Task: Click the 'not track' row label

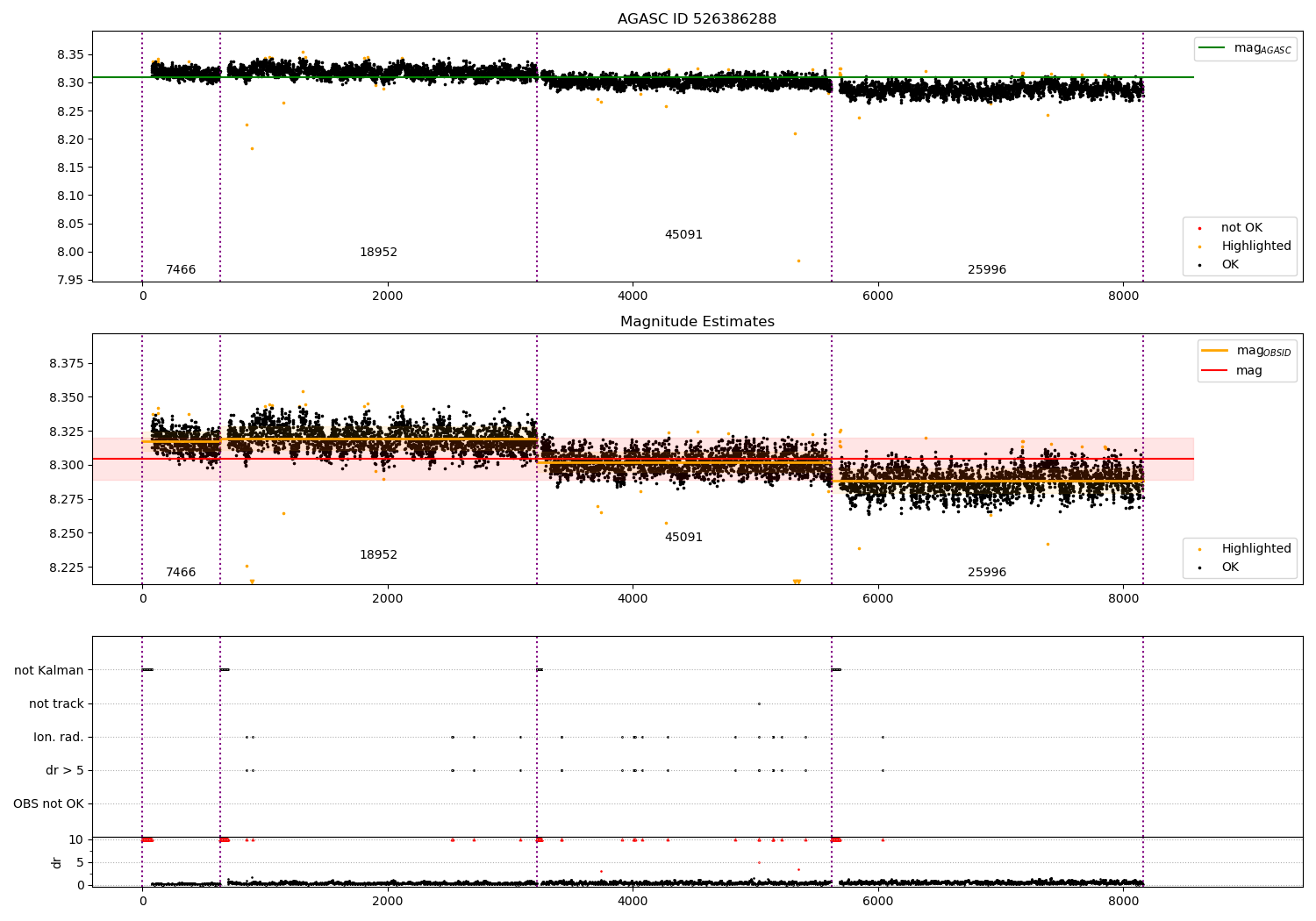Action: (56, 703)
